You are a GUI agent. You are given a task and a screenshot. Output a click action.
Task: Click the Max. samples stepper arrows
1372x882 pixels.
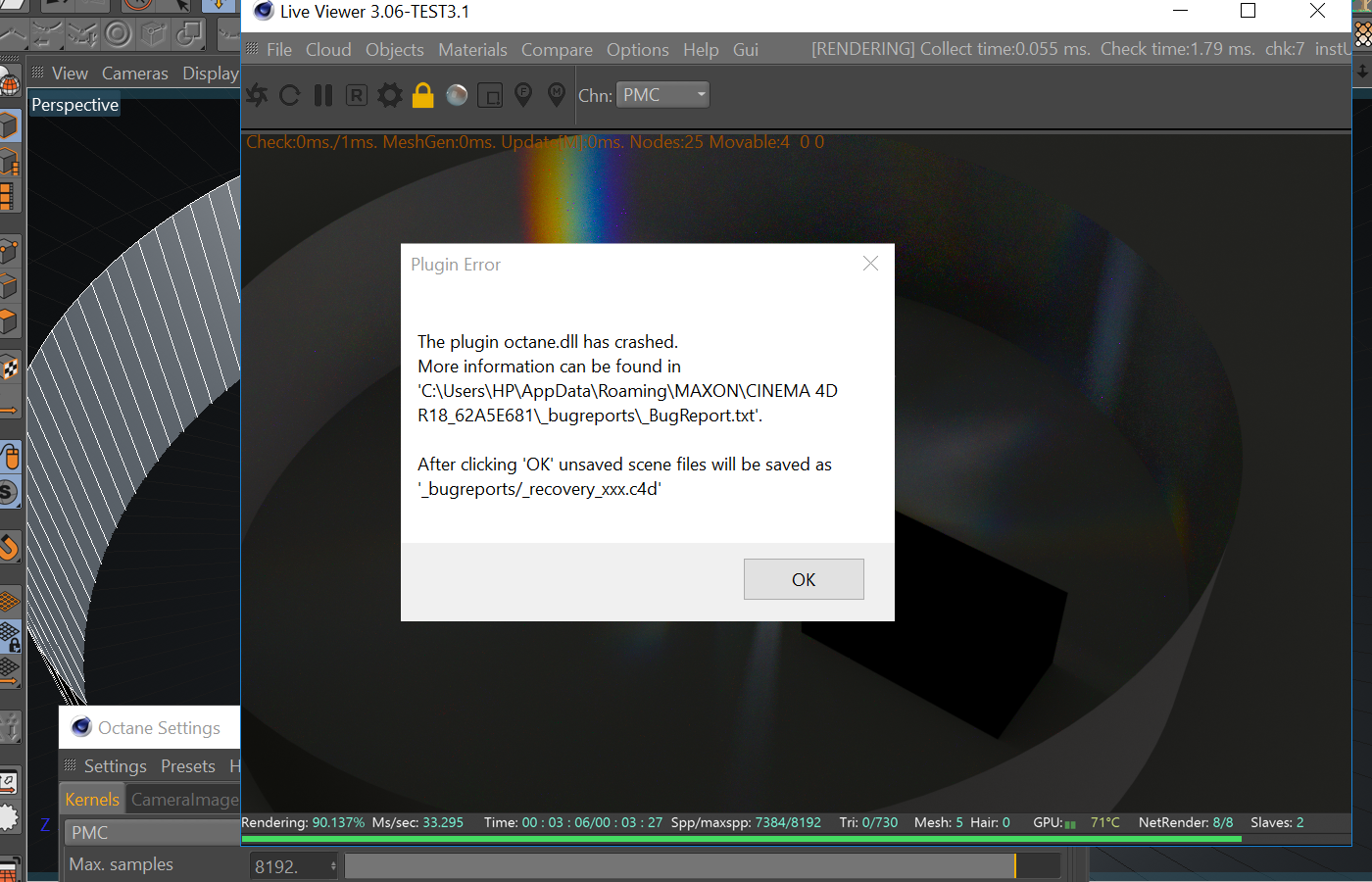click(x=333, y=866)
